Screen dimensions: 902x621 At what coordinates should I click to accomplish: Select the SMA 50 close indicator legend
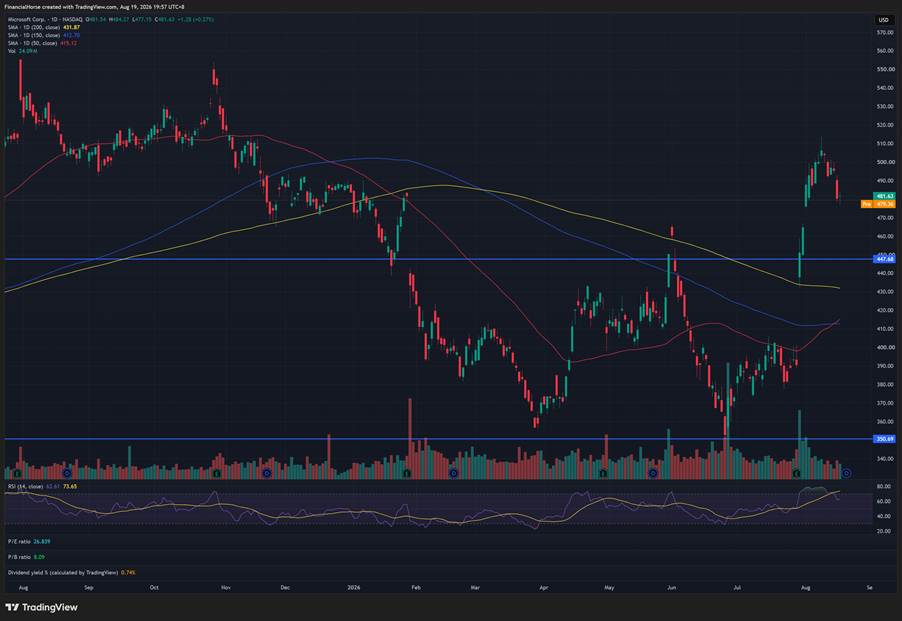coord(43,43)
